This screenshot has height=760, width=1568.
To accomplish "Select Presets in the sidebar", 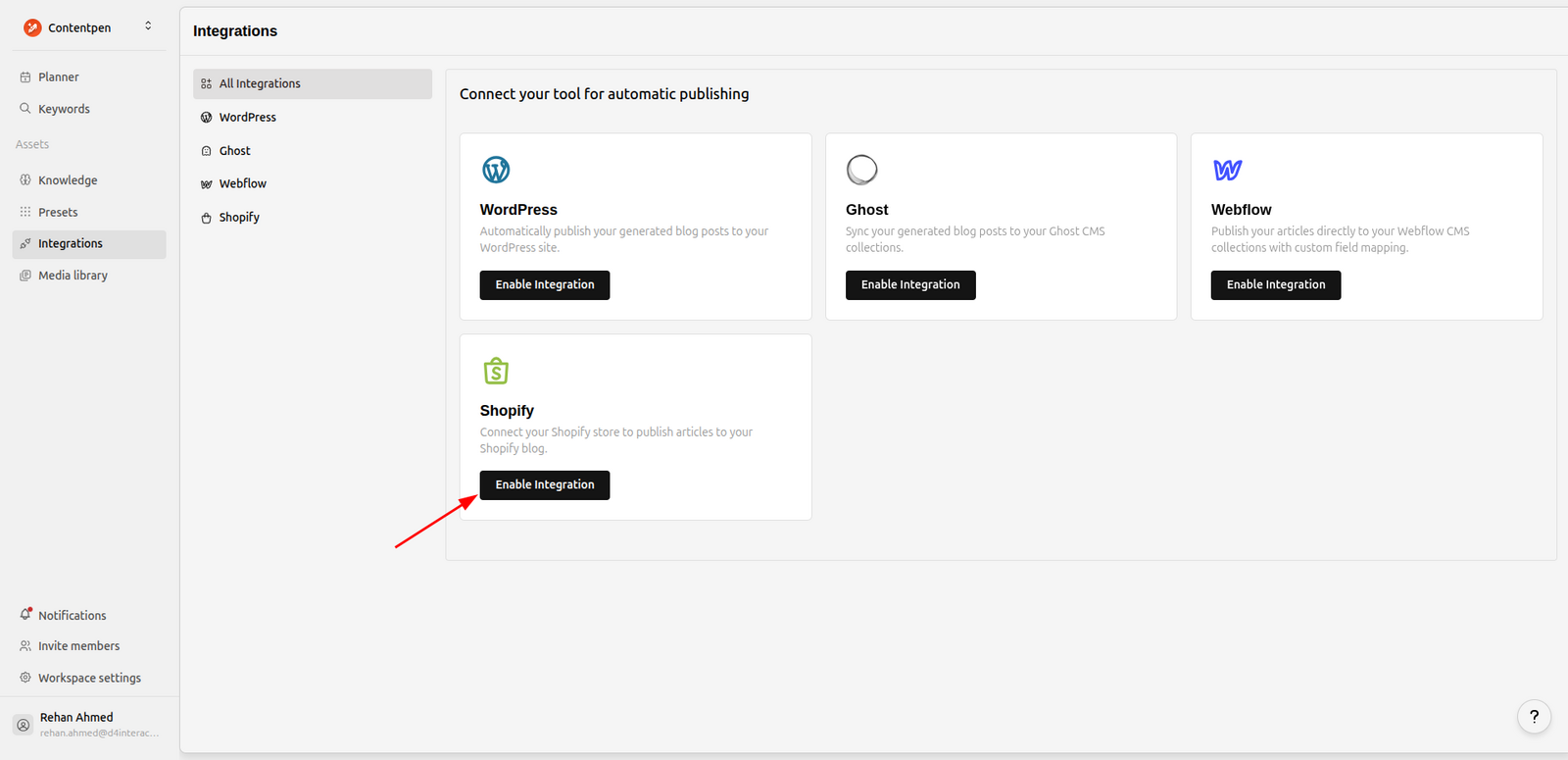I will pyautogui.click(x=58, y=212).
